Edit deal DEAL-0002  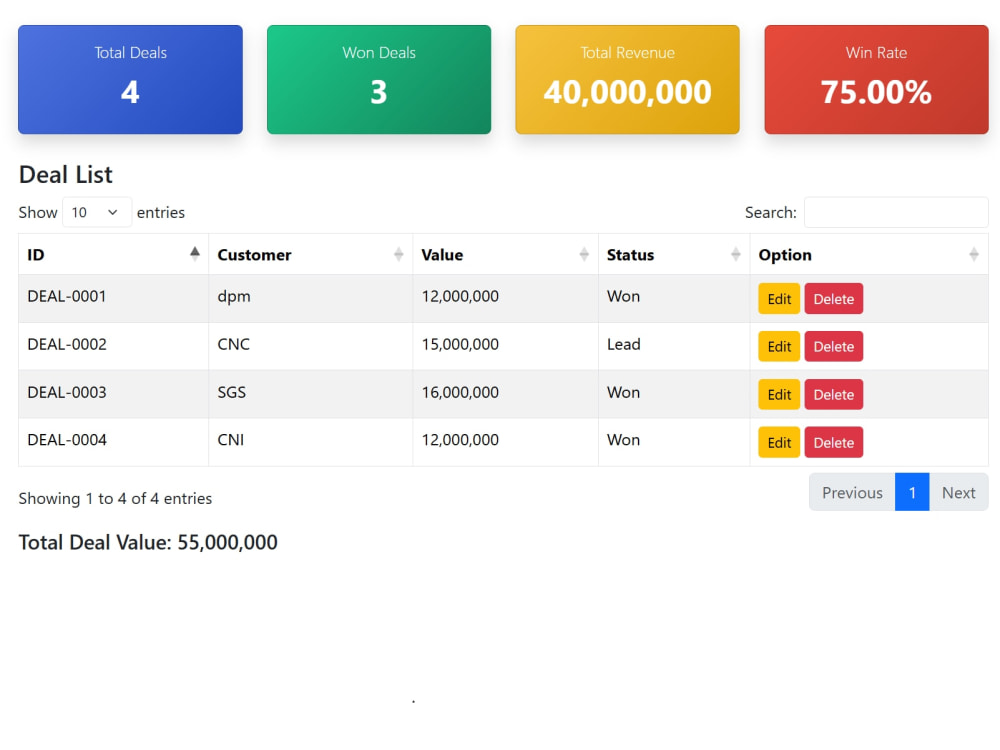point(779,346)
